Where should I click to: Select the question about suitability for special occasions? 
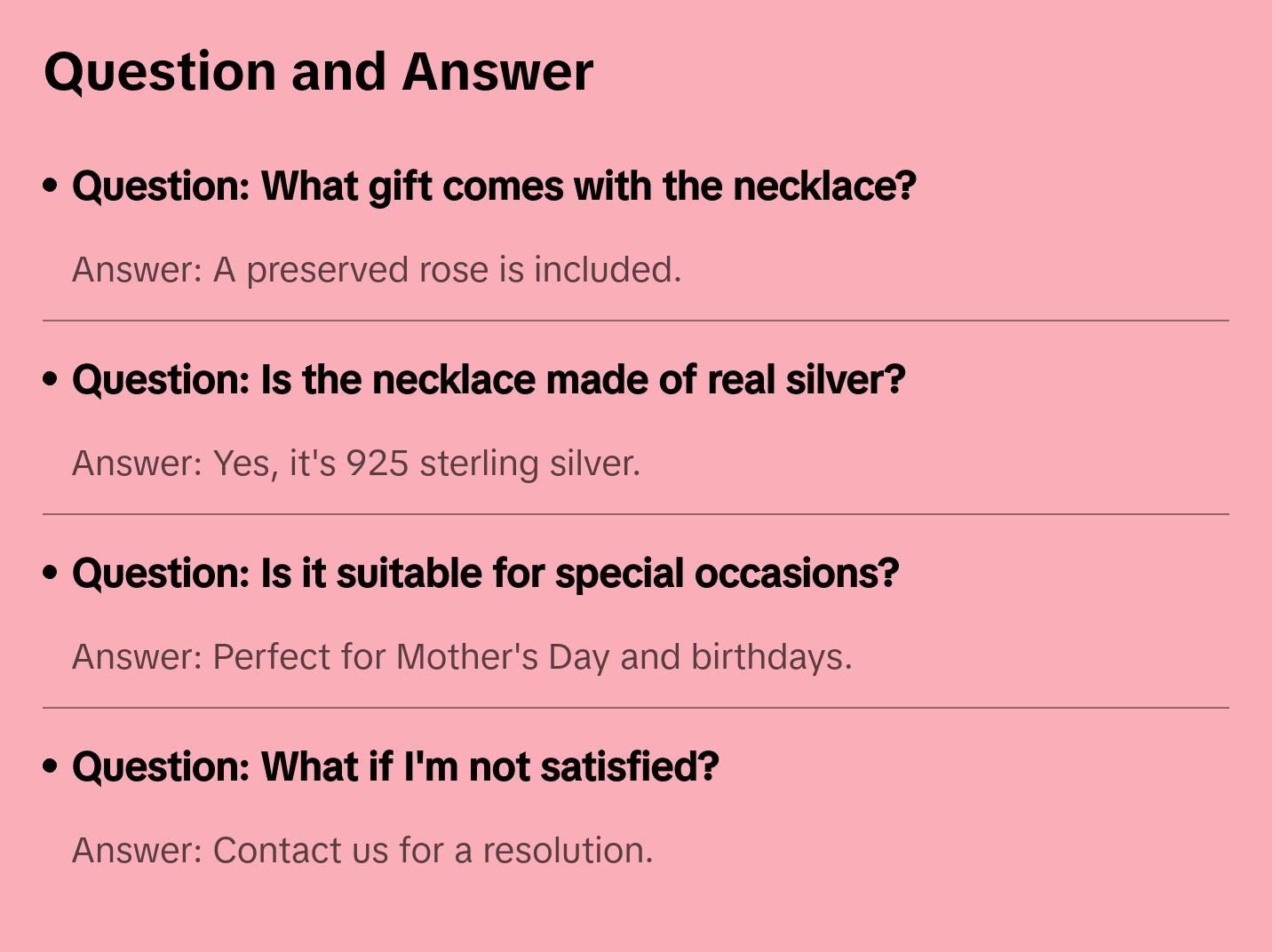tap(485, 574)
